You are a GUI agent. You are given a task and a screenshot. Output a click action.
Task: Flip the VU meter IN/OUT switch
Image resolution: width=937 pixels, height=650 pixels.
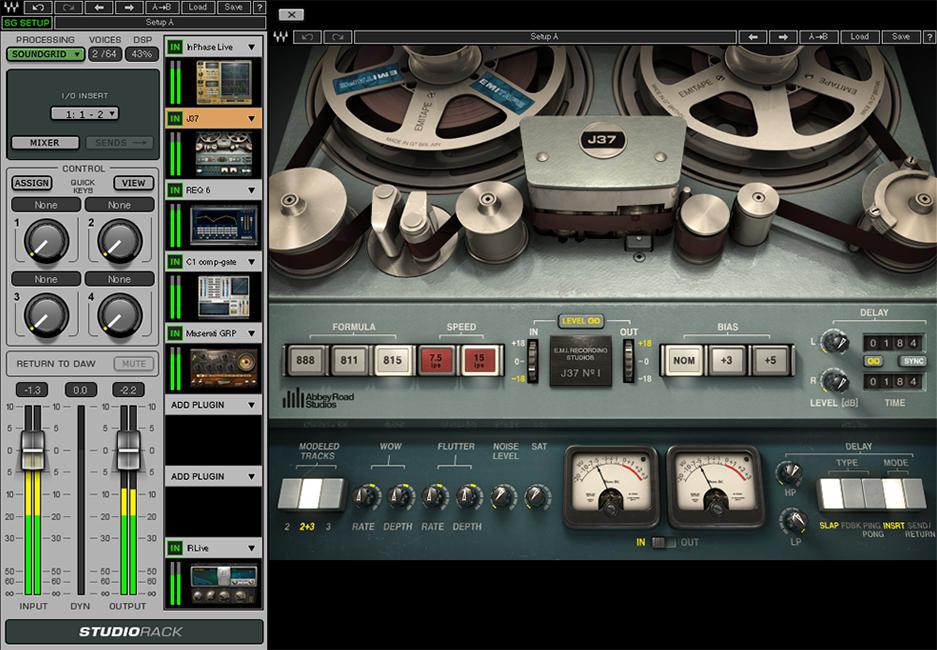(x=663, y=542)
